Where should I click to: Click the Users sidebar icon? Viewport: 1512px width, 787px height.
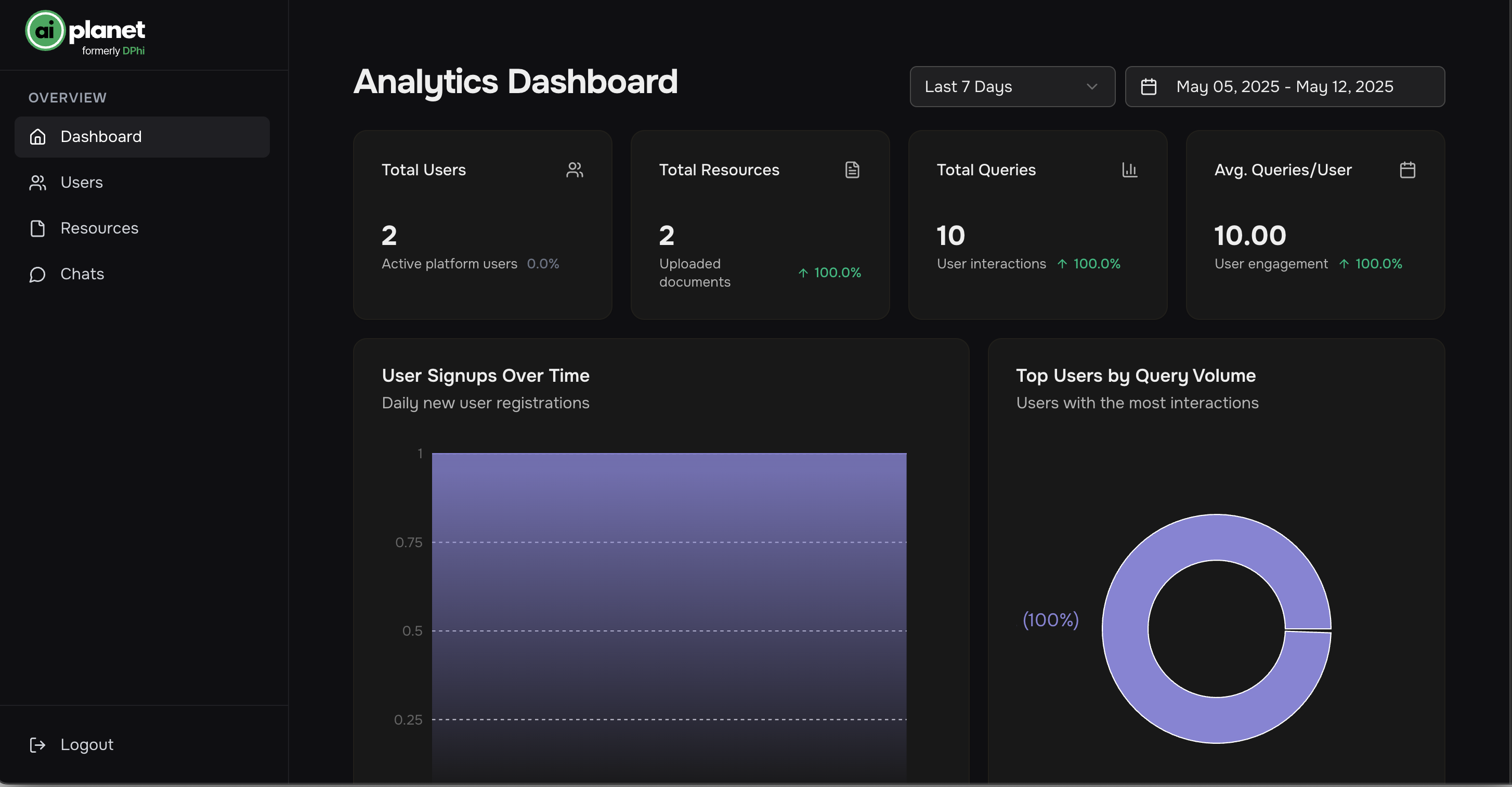[37, 183]
